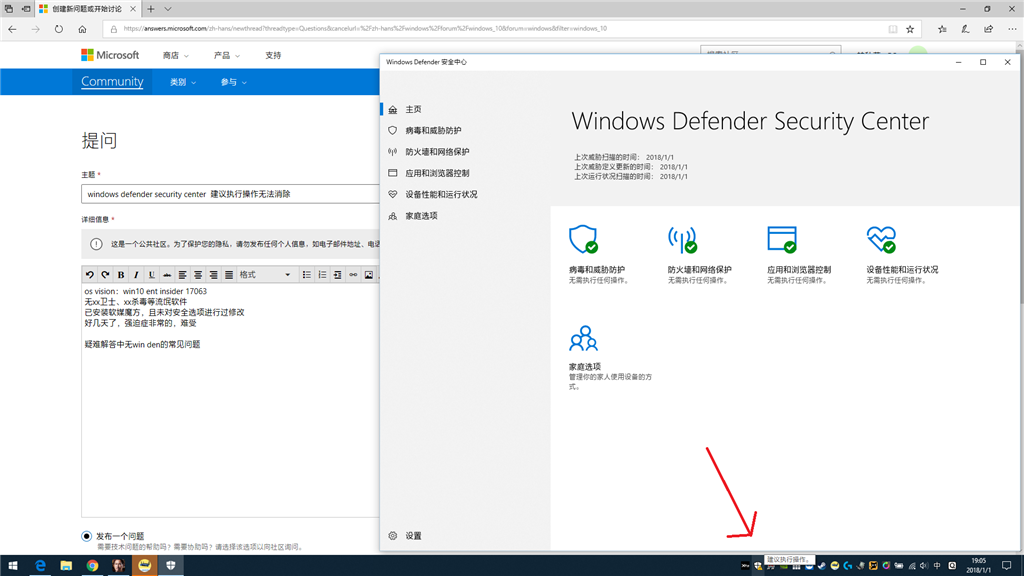Toggle reading view in Edge address bar
Viewport: 1024px width, 576px height.
893,29
